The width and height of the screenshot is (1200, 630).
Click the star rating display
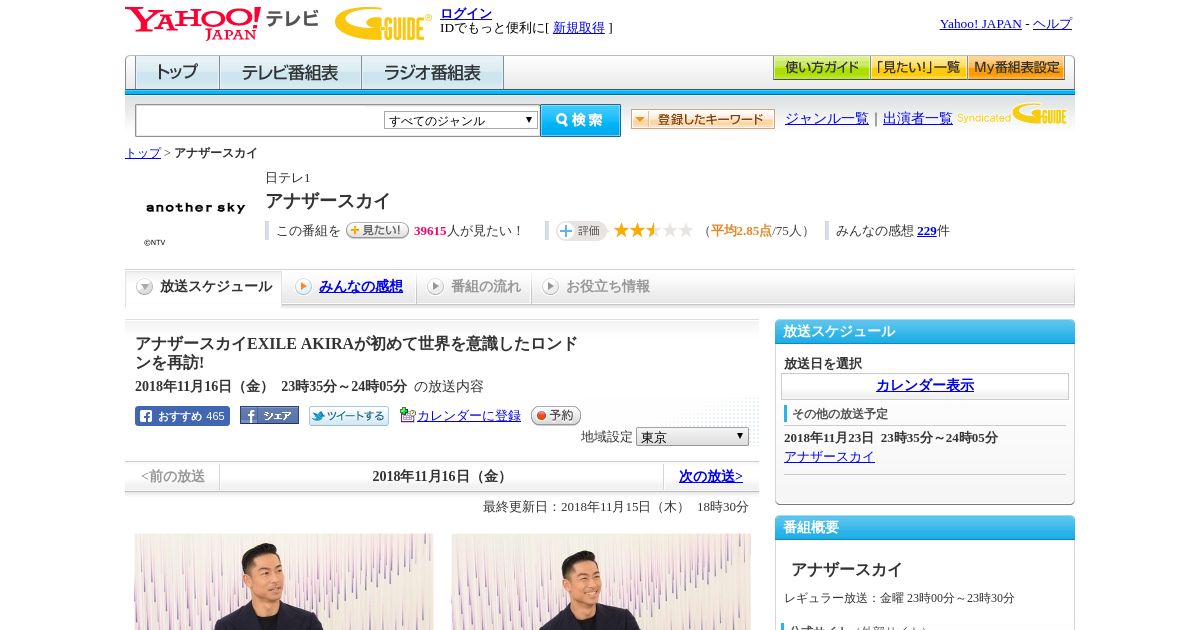(653, 231)
